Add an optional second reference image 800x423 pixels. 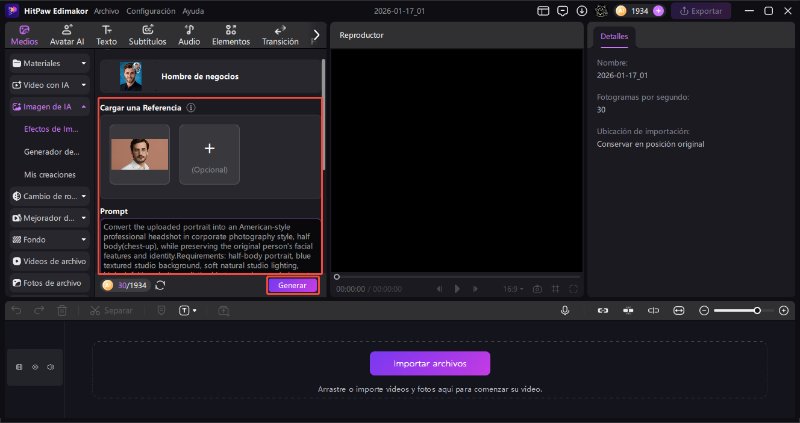tap(209, 154)
